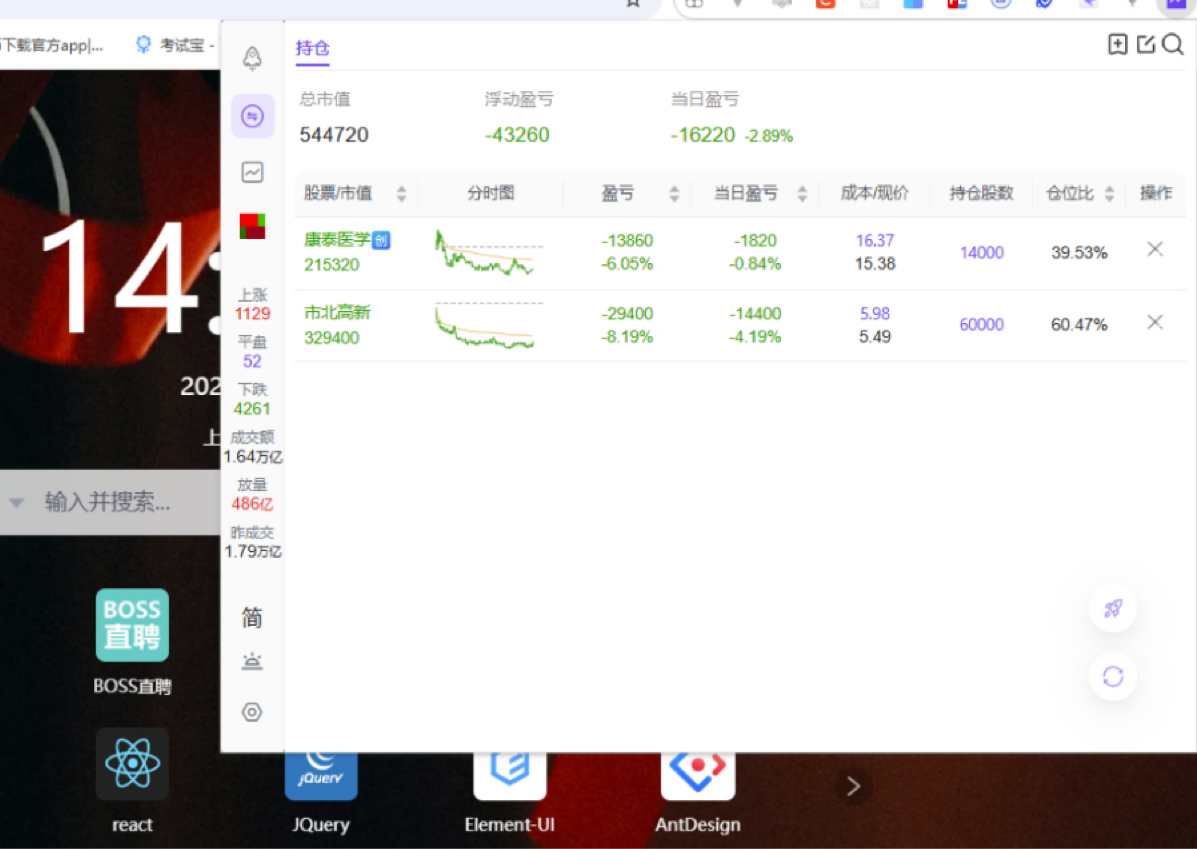Click the 创 badge beside 康泰医学
Image resolution: width=1197 pixels, height=849 pixels.
click(x=381, y=240)
